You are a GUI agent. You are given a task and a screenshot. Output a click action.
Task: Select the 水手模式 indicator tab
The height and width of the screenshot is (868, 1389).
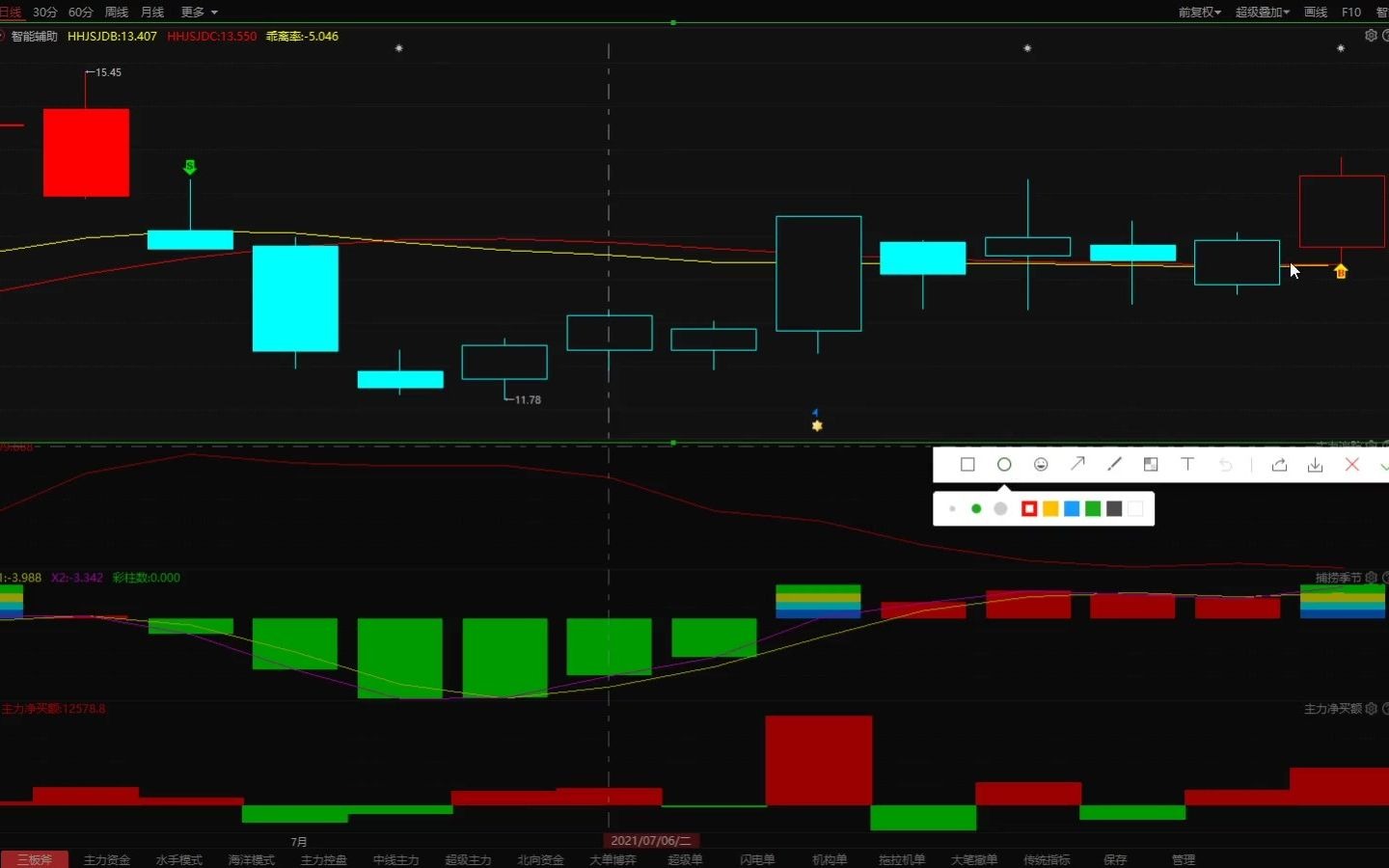tap(179, 859)
